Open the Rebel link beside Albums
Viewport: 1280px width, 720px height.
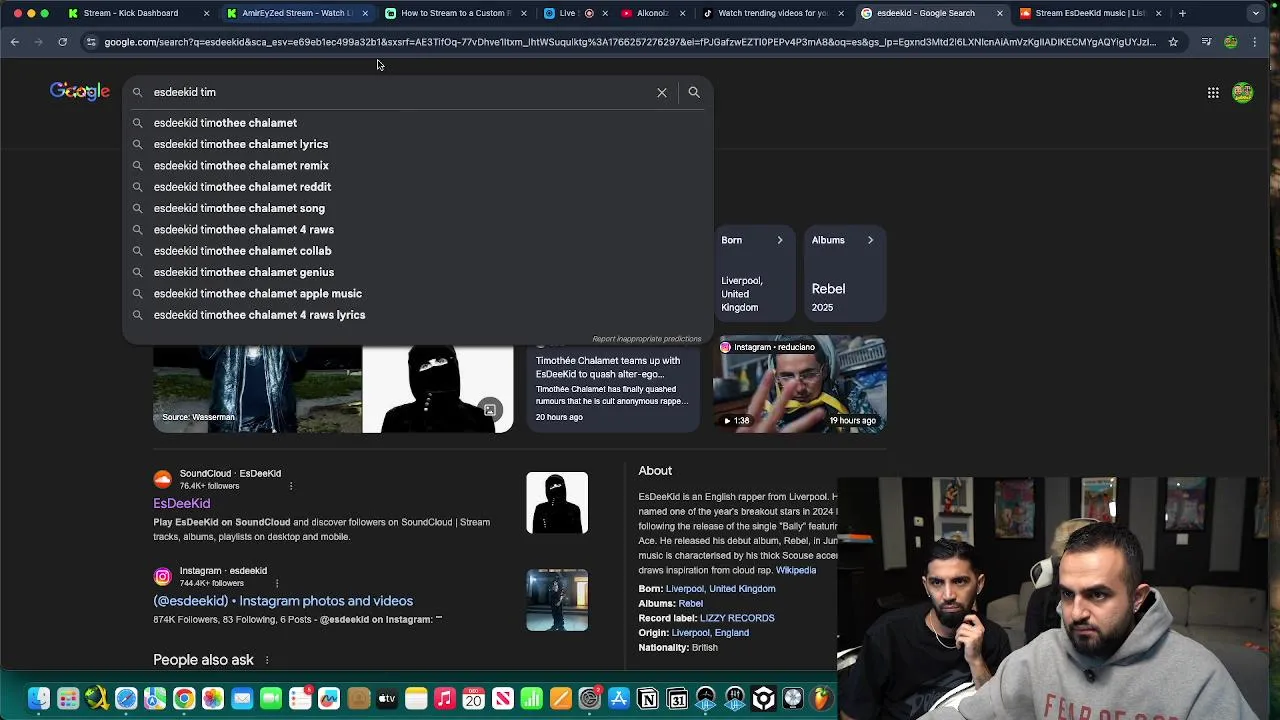coord(691,604)
